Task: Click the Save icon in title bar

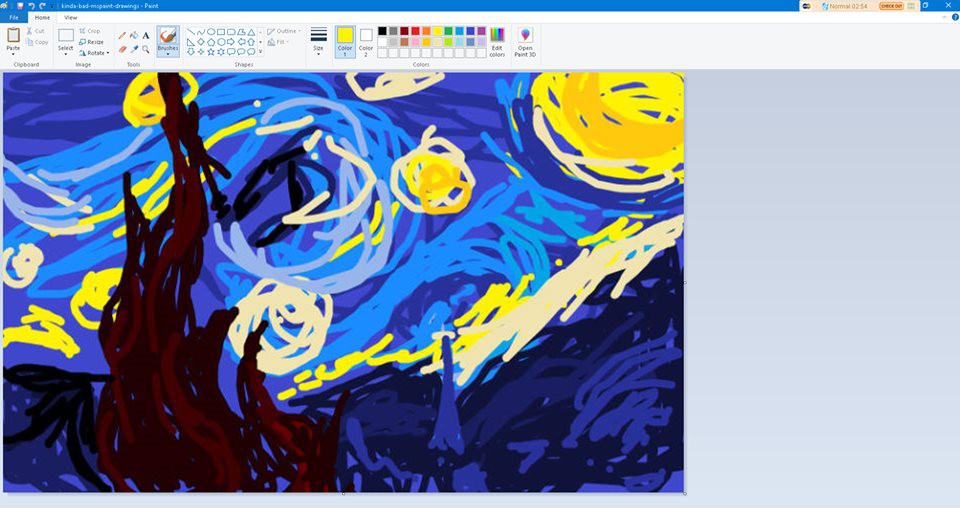Action: point(19,6)
